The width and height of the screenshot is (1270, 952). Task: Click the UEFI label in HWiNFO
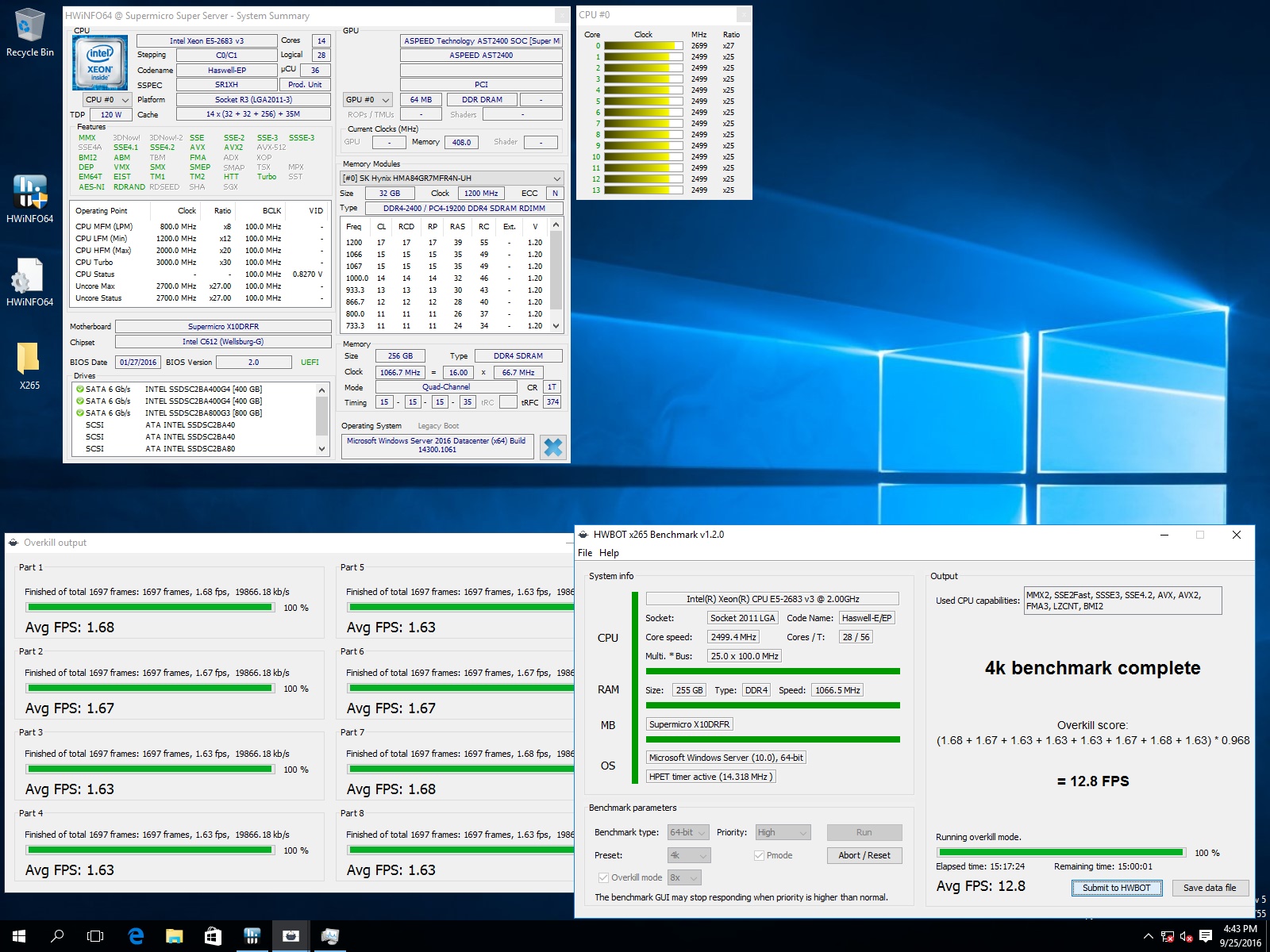310,363
